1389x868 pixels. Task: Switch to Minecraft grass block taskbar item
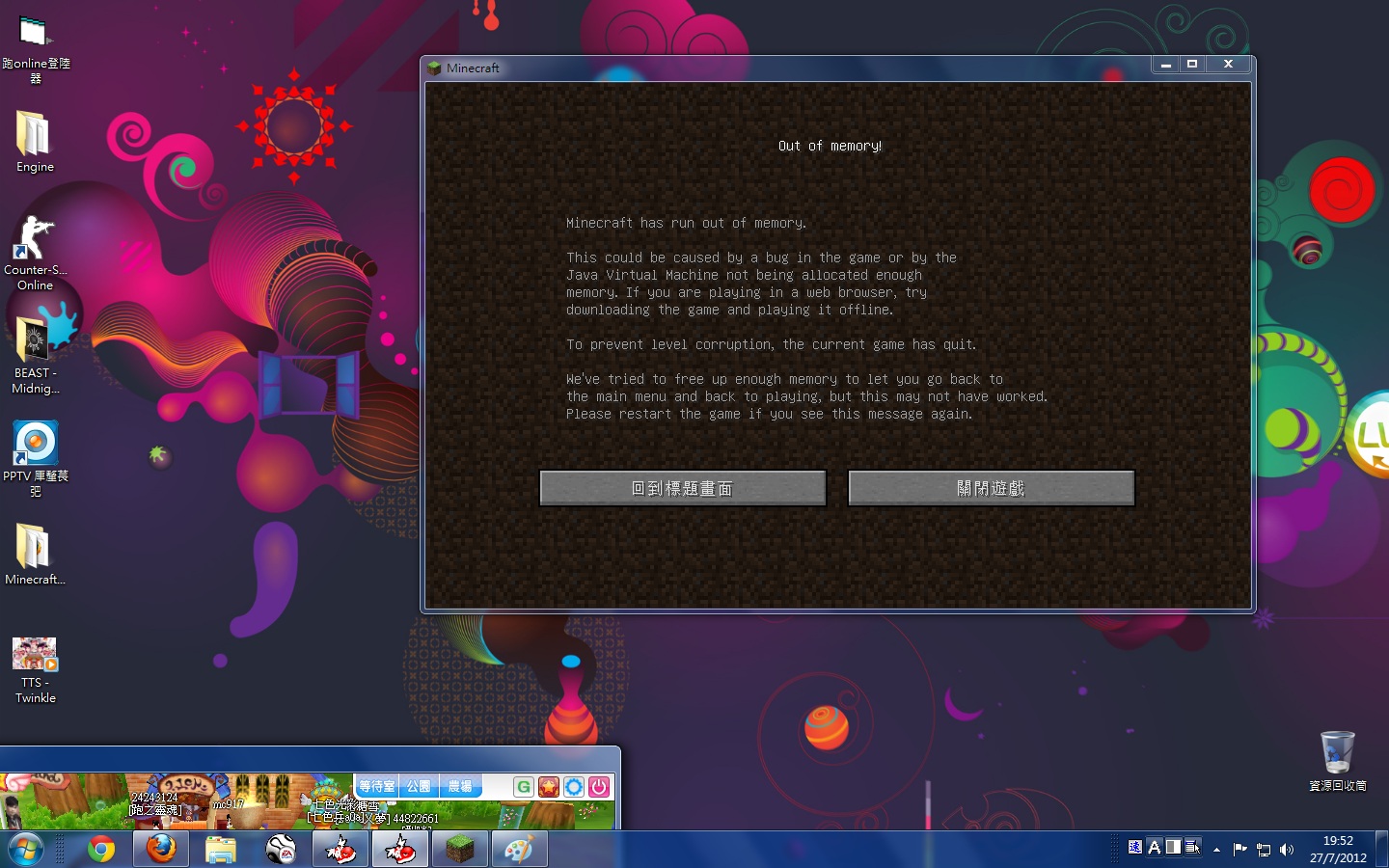click(460, 850)
